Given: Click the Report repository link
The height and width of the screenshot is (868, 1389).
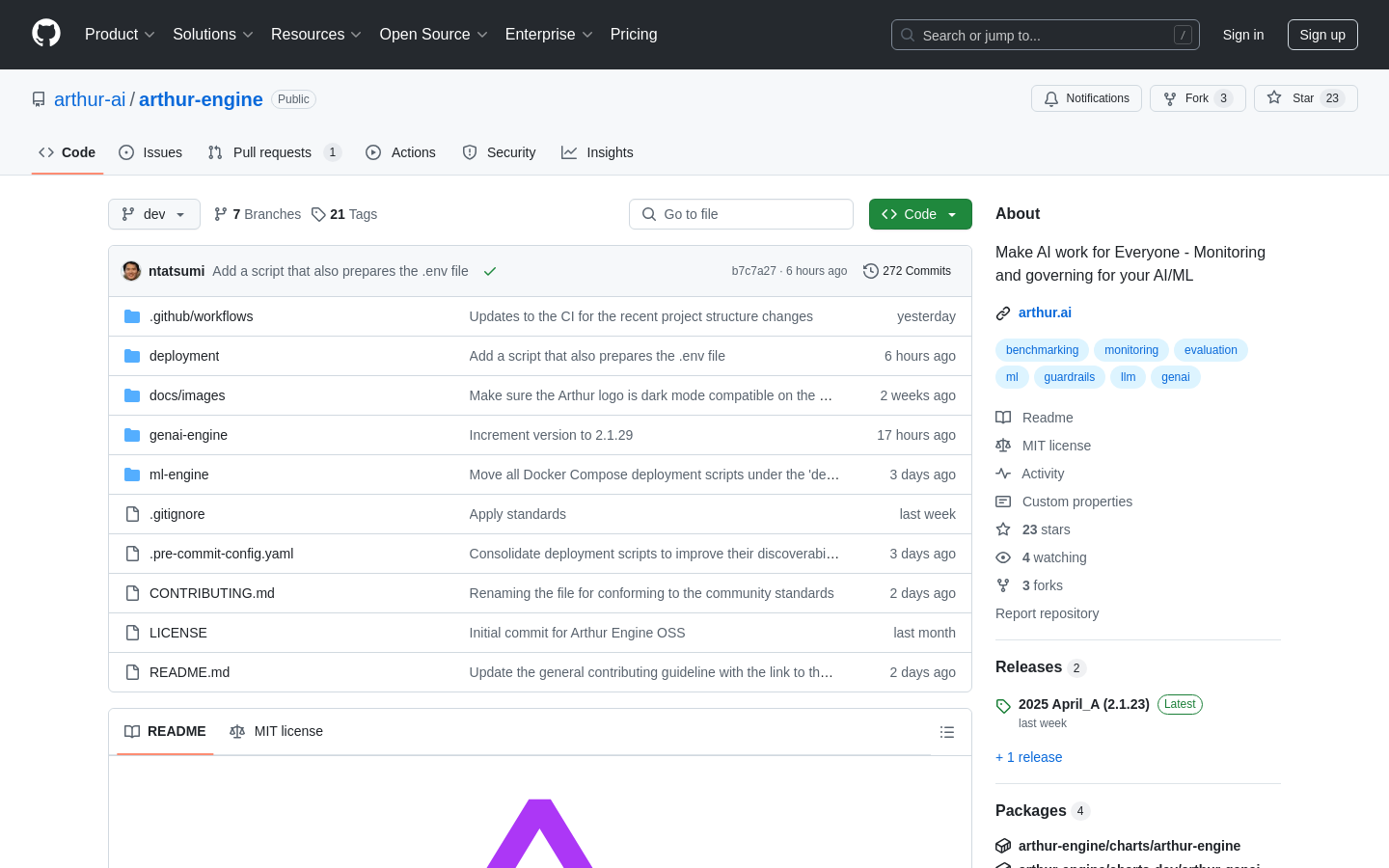Looking at the screenshot, I should point(1047,613).
